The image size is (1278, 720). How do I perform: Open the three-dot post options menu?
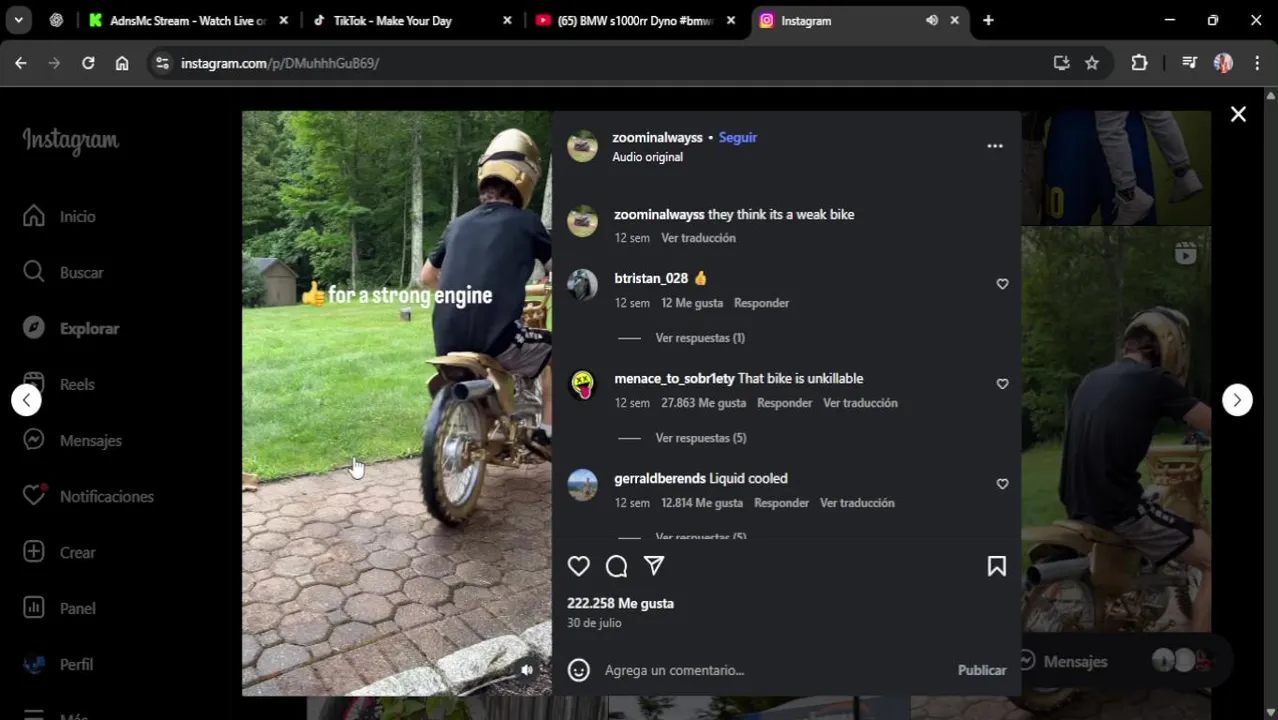click(994, 146)
